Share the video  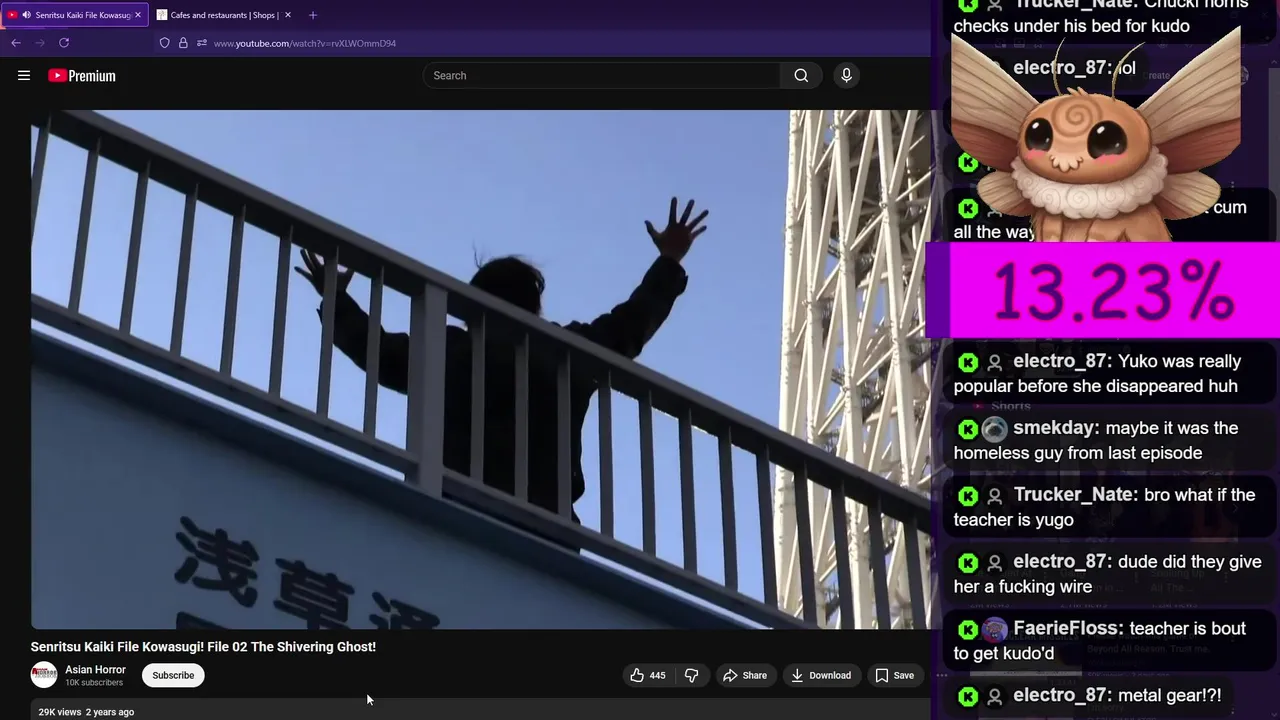coord(745,675)
